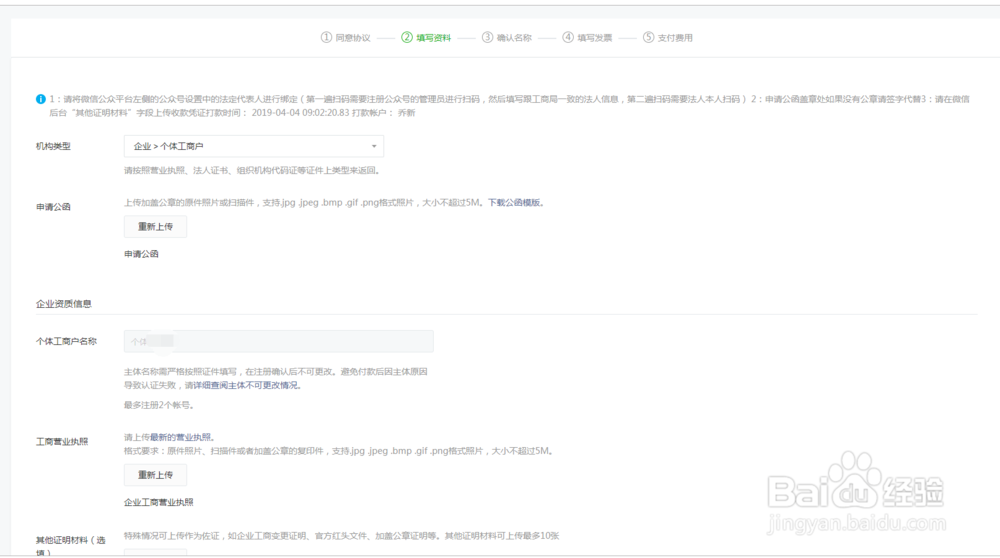Click the step 1 同意协议 circle icon
The width and height of the screenshot is (1000, 558).
tap(326, 37)
